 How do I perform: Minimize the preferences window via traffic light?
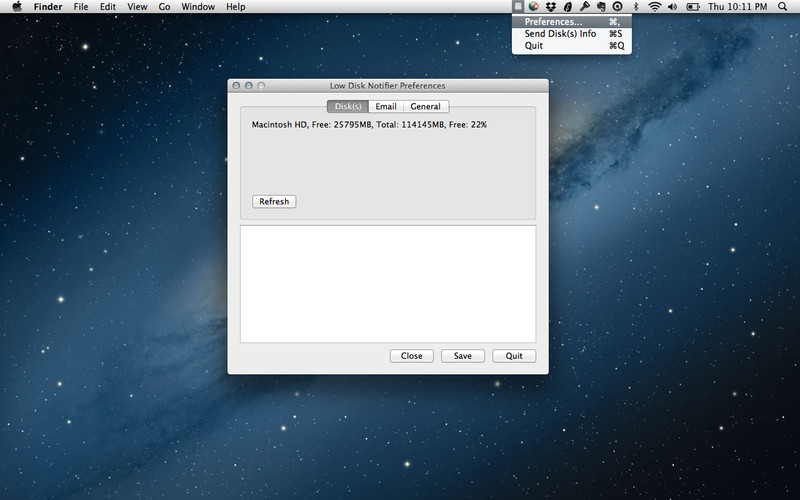(248, 86)
